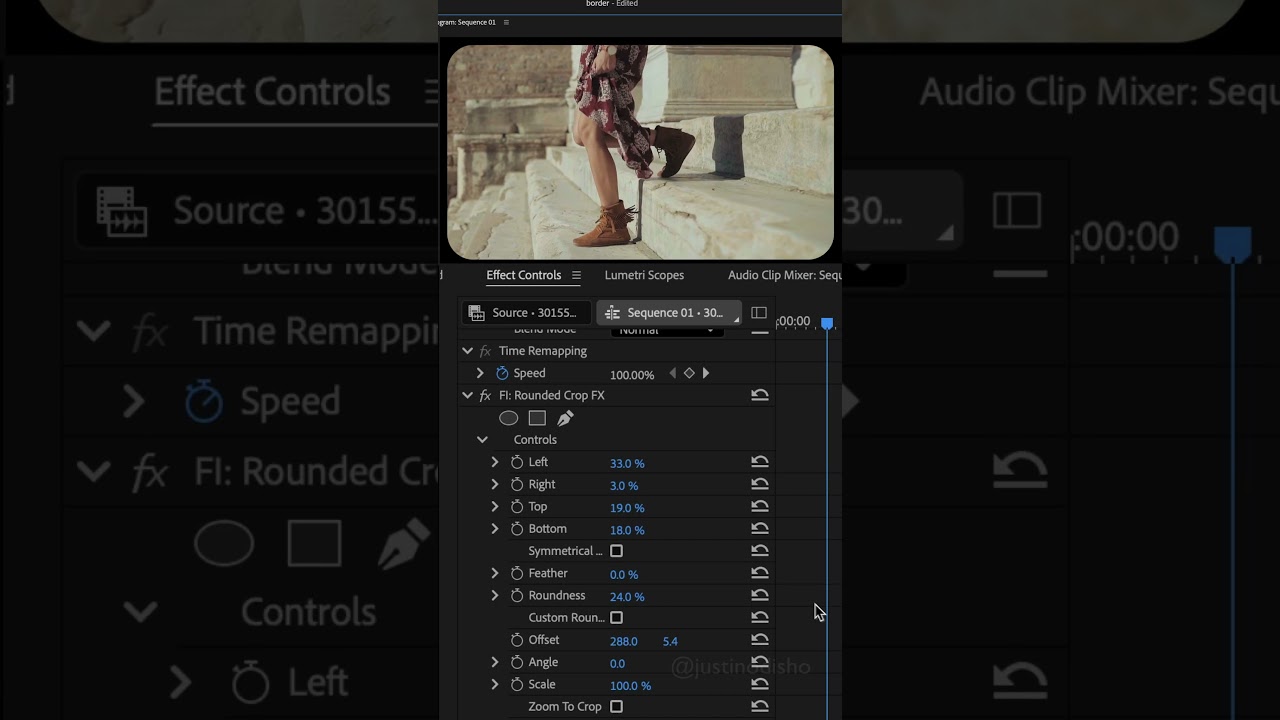The width and height of the screenshot is (1280, 720).
Task: Toggle animation stopwatch for Offset
Action: coord(517,640)
